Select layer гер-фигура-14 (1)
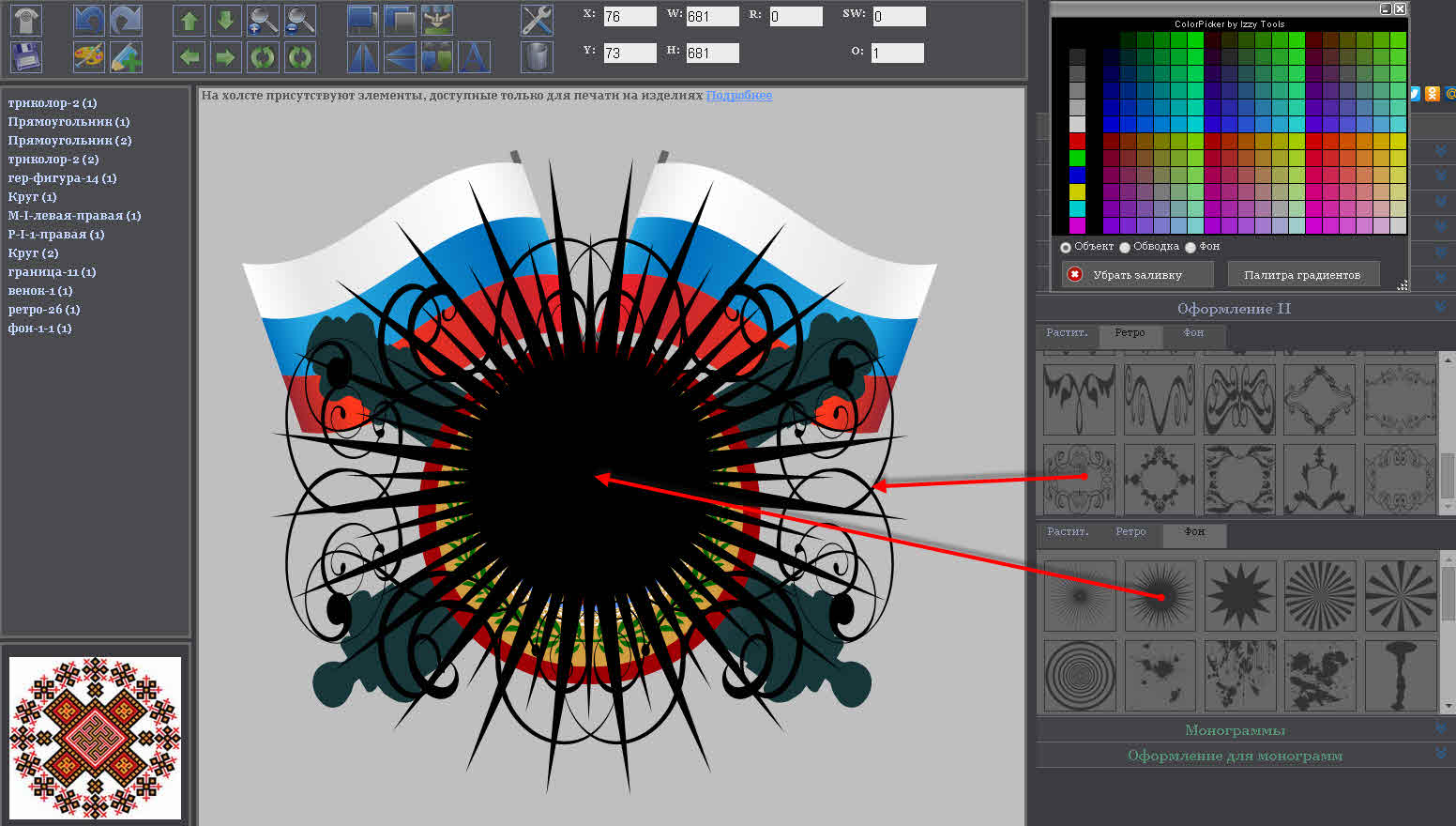 coord(63,178)
